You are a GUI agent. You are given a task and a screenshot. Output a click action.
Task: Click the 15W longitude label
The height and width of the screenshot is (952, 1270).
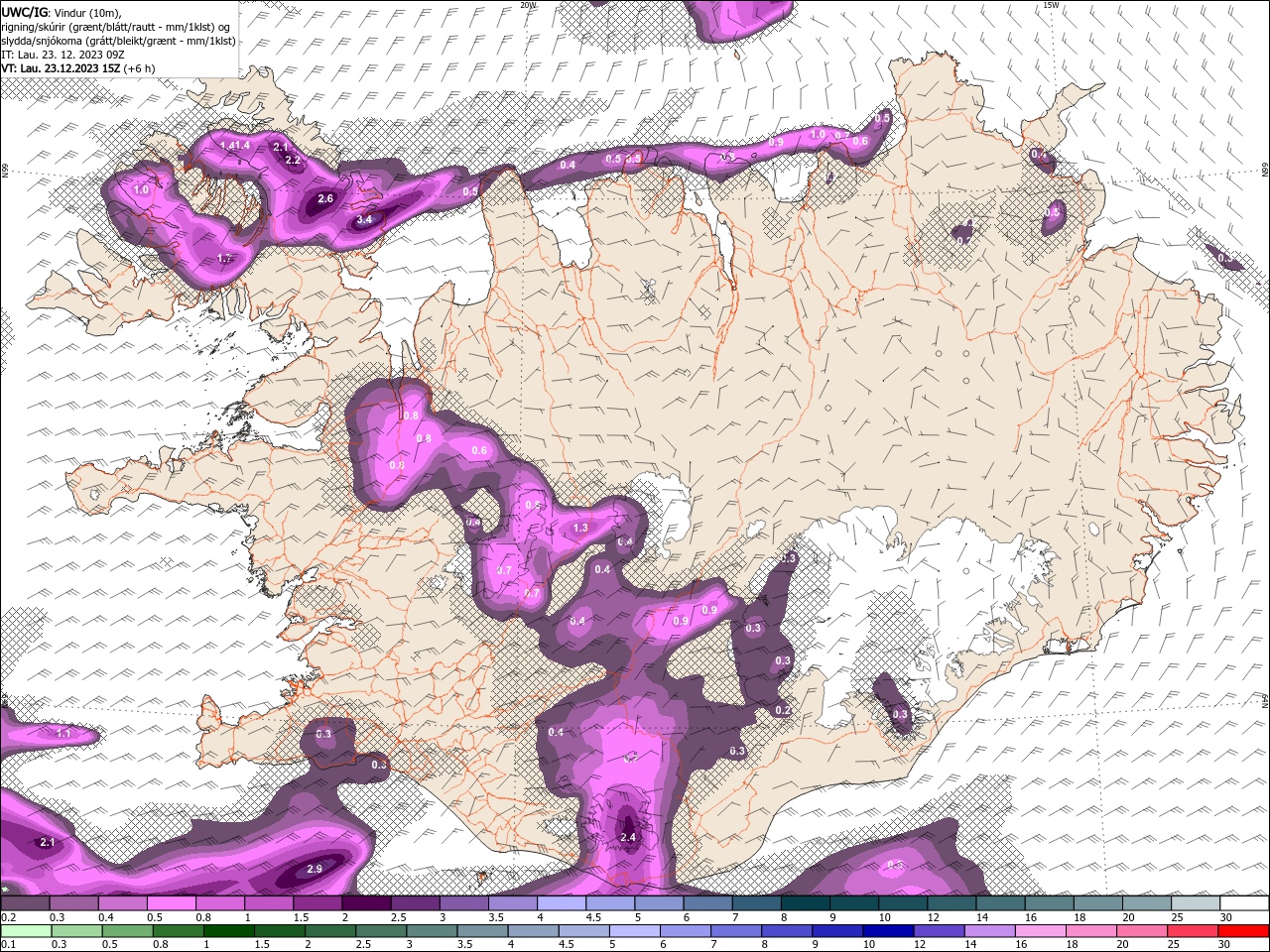(x=1051, y=5)
